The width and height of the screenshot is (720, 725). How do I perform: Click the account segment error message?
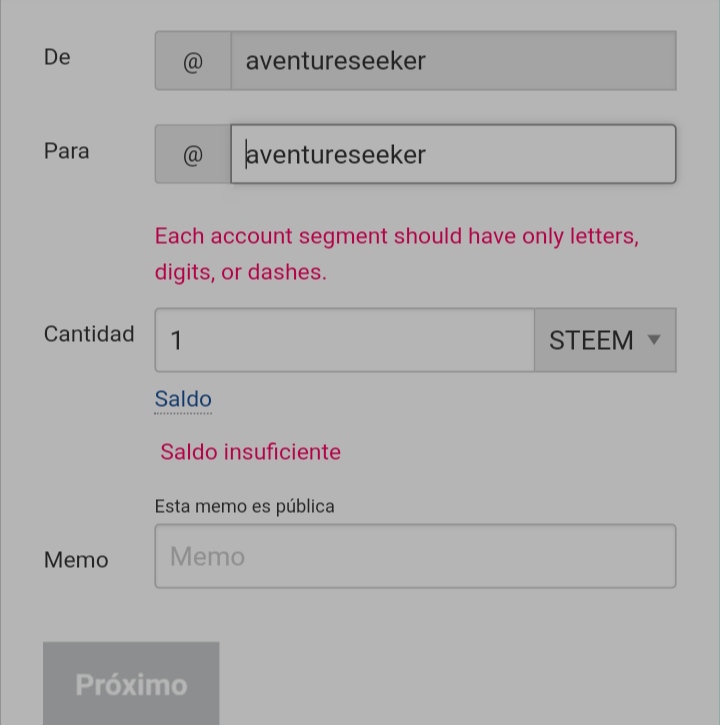pos(397,254)
